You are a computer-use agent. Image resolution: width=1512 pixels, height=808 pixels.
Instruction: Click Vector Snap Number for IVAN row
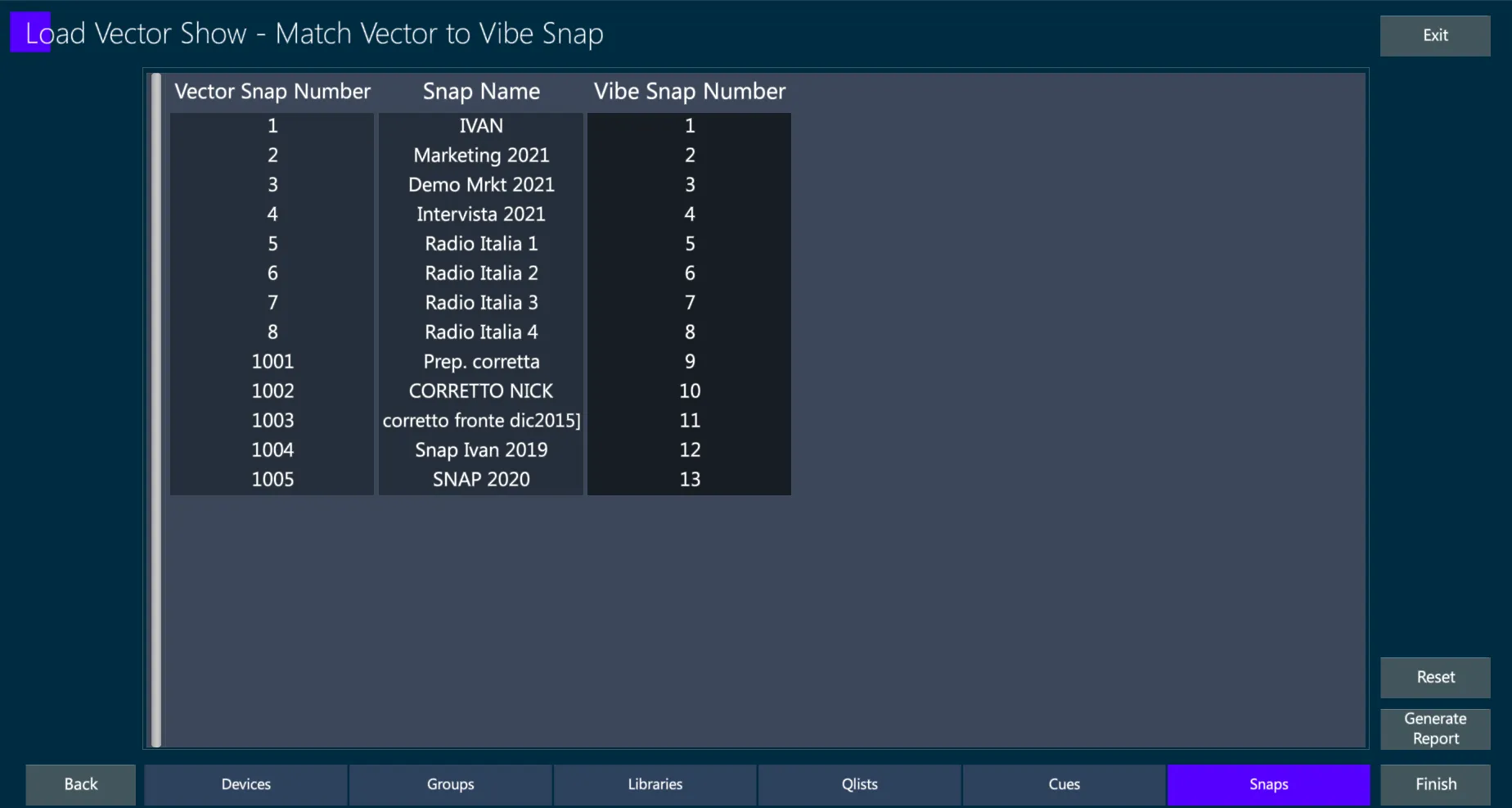tap(272, 126)
